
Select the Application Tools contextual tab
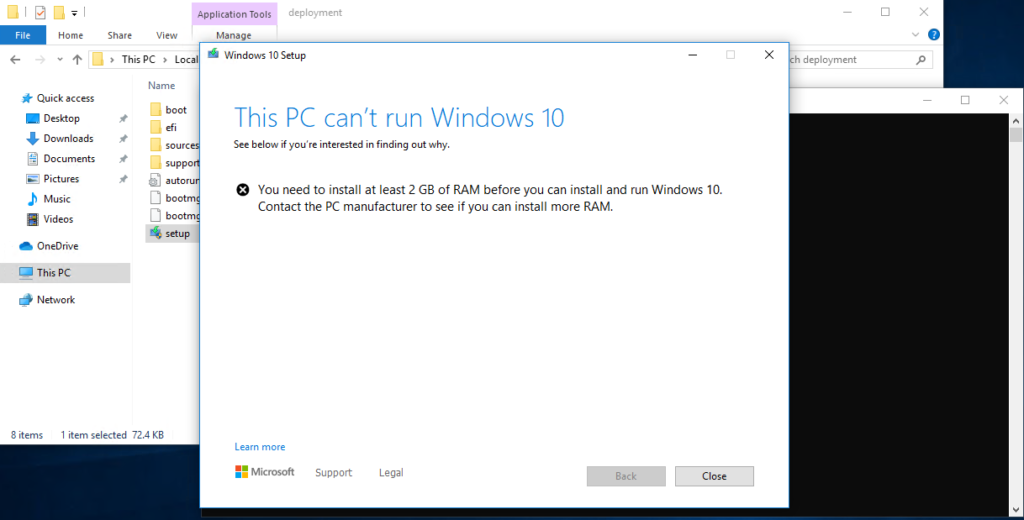pyautogui.click(x=234, y=14)
